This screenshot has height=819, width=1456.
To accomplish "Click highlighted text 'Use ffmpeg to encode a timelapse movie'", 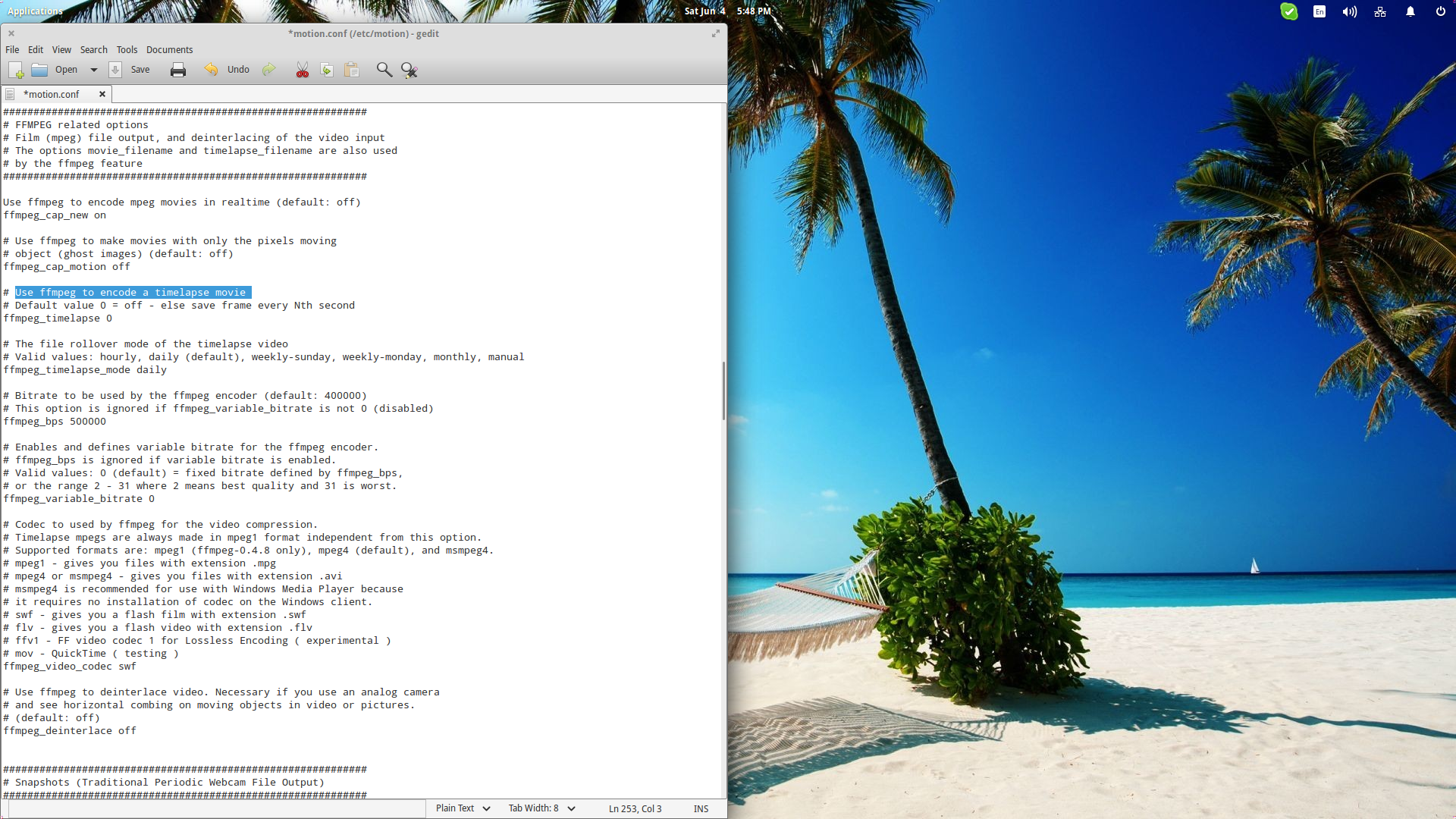I will click(133, 293).
